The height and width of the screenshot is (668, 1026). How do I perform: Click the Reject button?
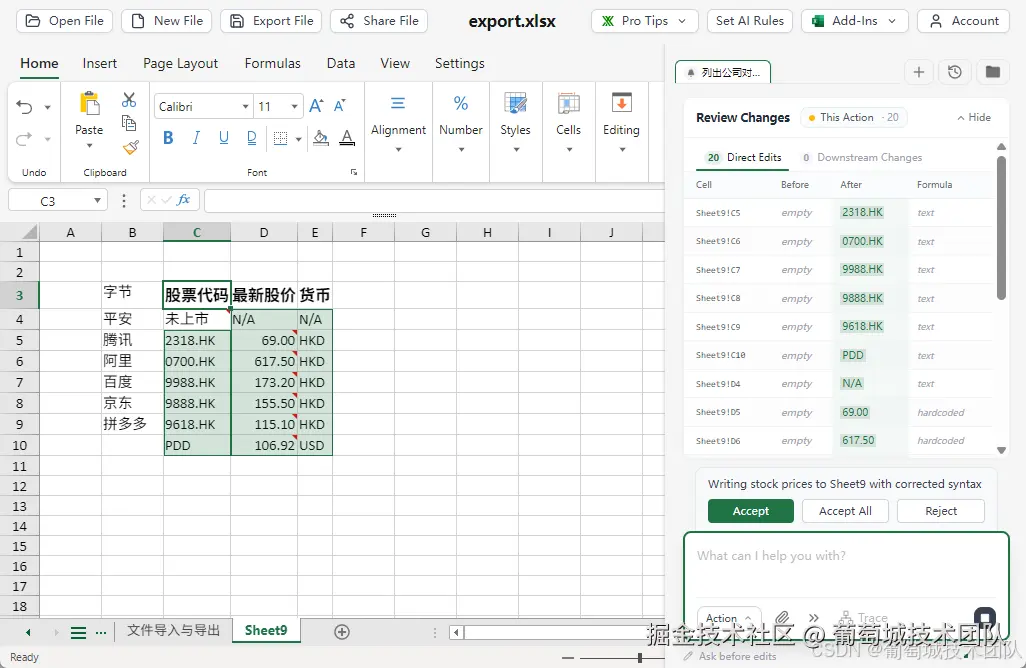coord(941,511)
